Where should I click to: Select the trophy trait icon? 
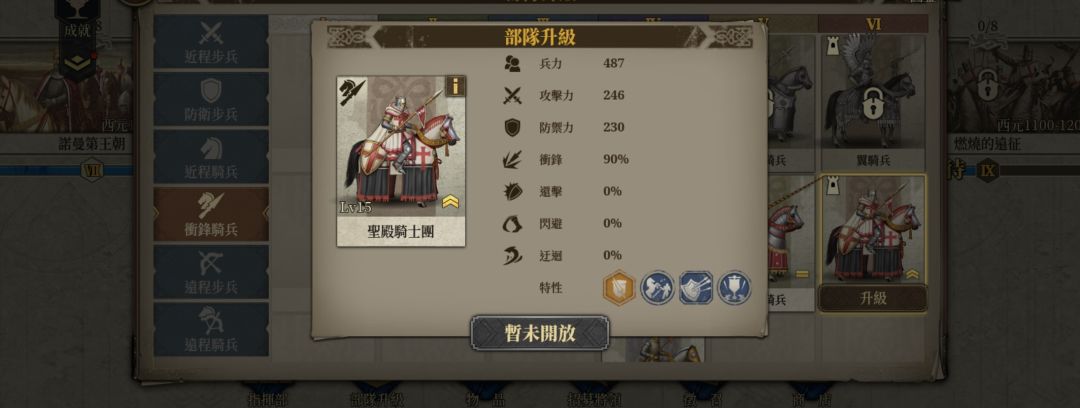734,288
